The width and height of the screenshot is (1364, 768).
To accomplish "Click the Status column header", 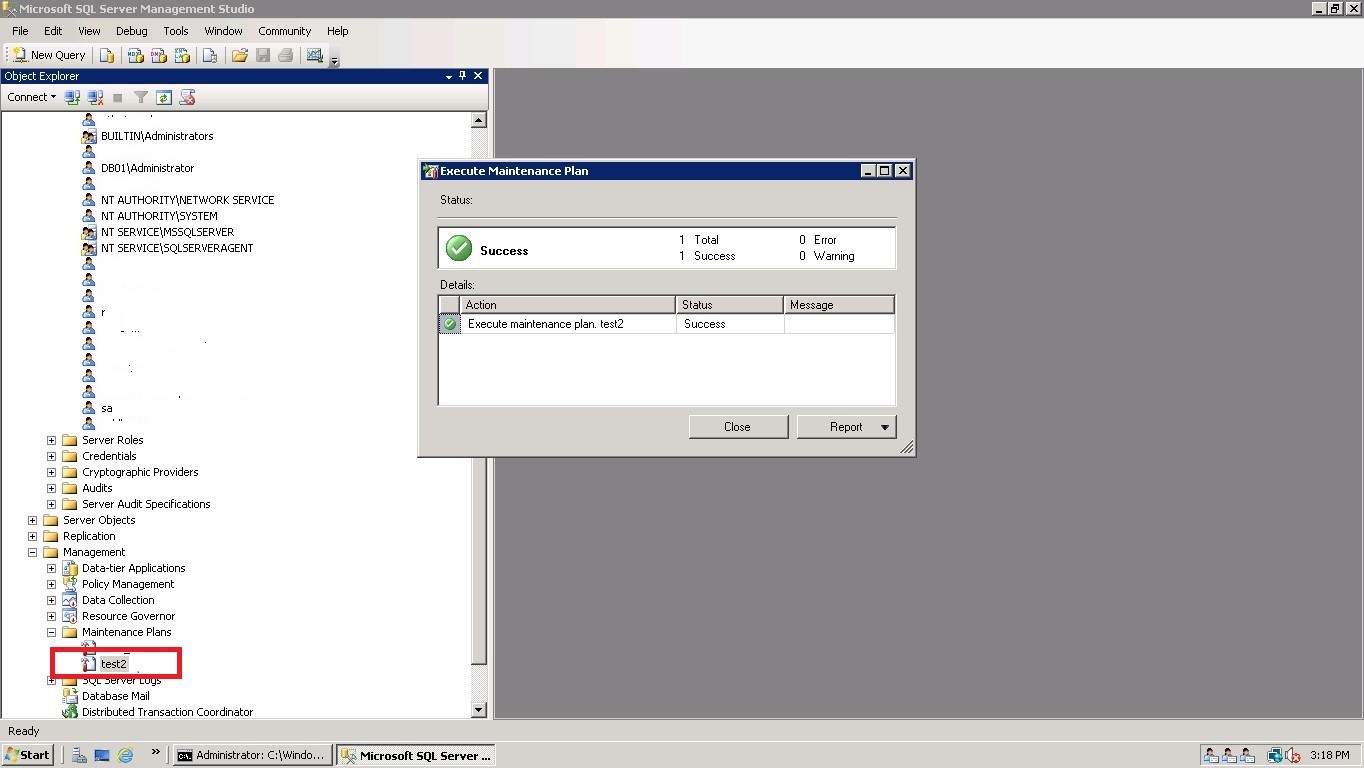I will point(730,305).
